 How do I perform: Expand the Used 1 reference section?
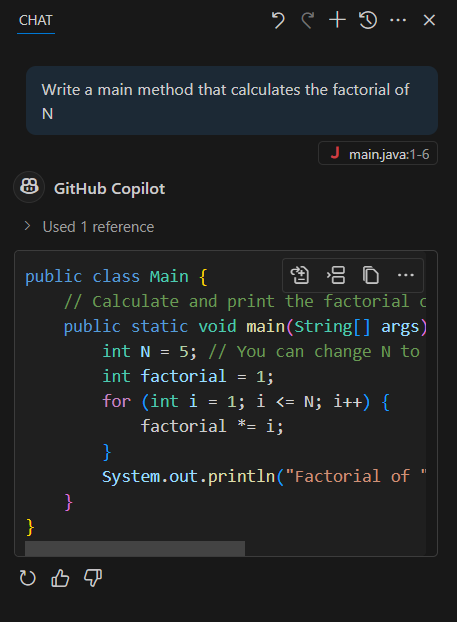click(27, 226)
